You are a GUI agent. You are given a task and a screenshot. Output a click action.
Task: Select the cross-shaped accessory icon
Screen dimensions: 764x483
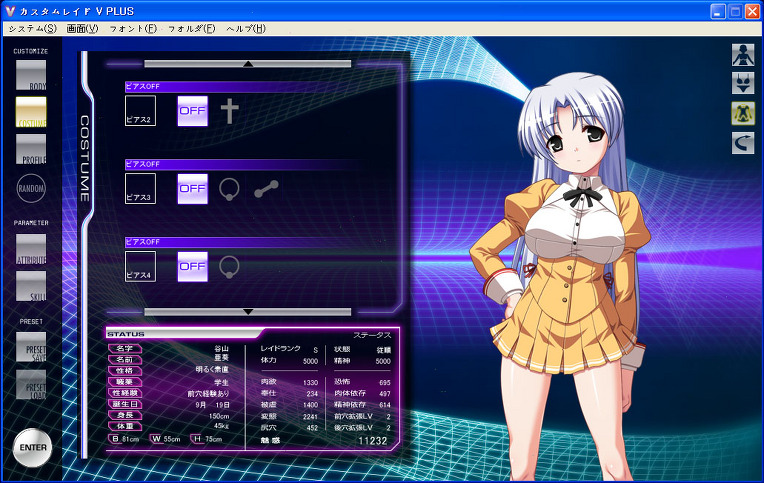[x=230, y=110]
